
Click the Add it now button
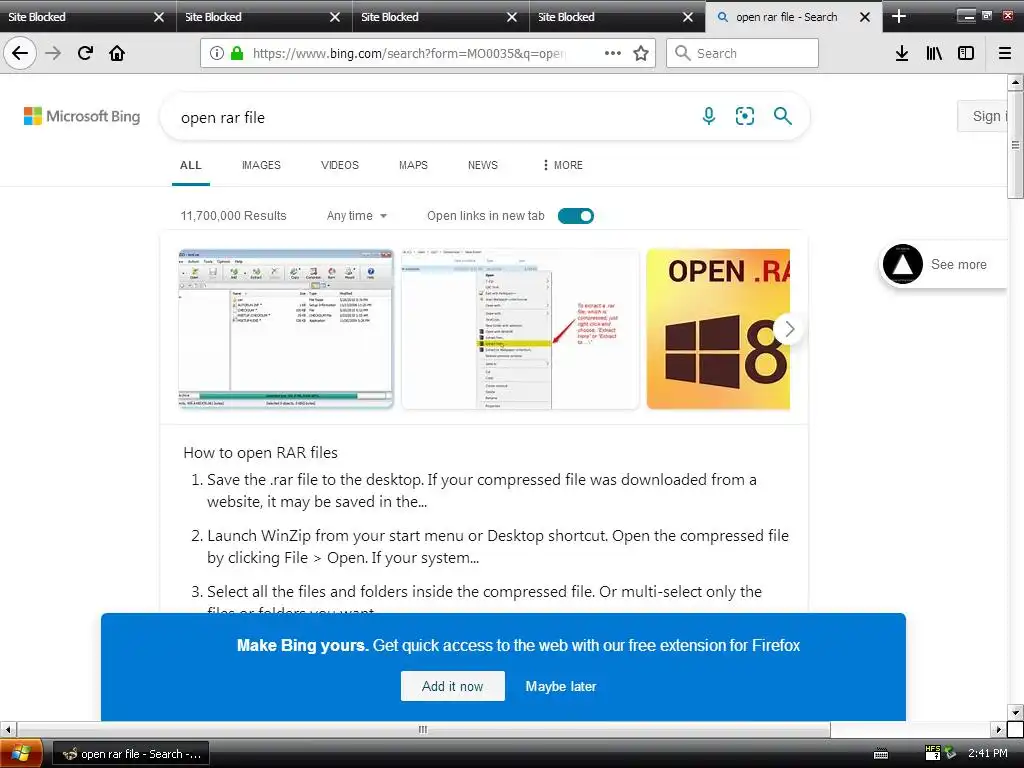coord(453,686)
